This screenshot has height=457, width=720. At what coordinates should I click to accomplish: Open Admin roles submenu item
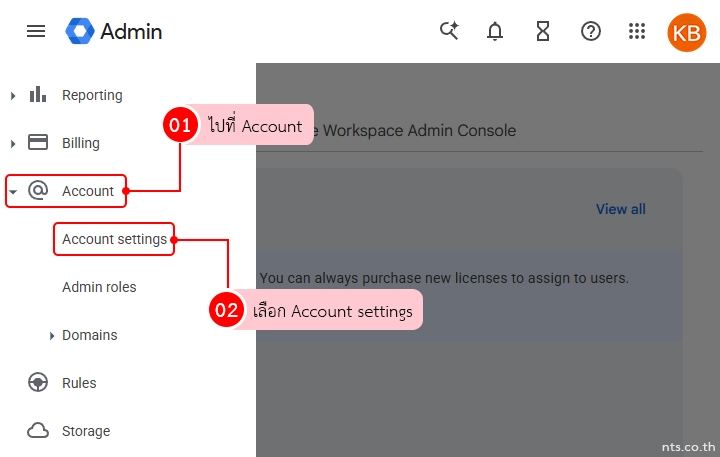pos(99,287)
